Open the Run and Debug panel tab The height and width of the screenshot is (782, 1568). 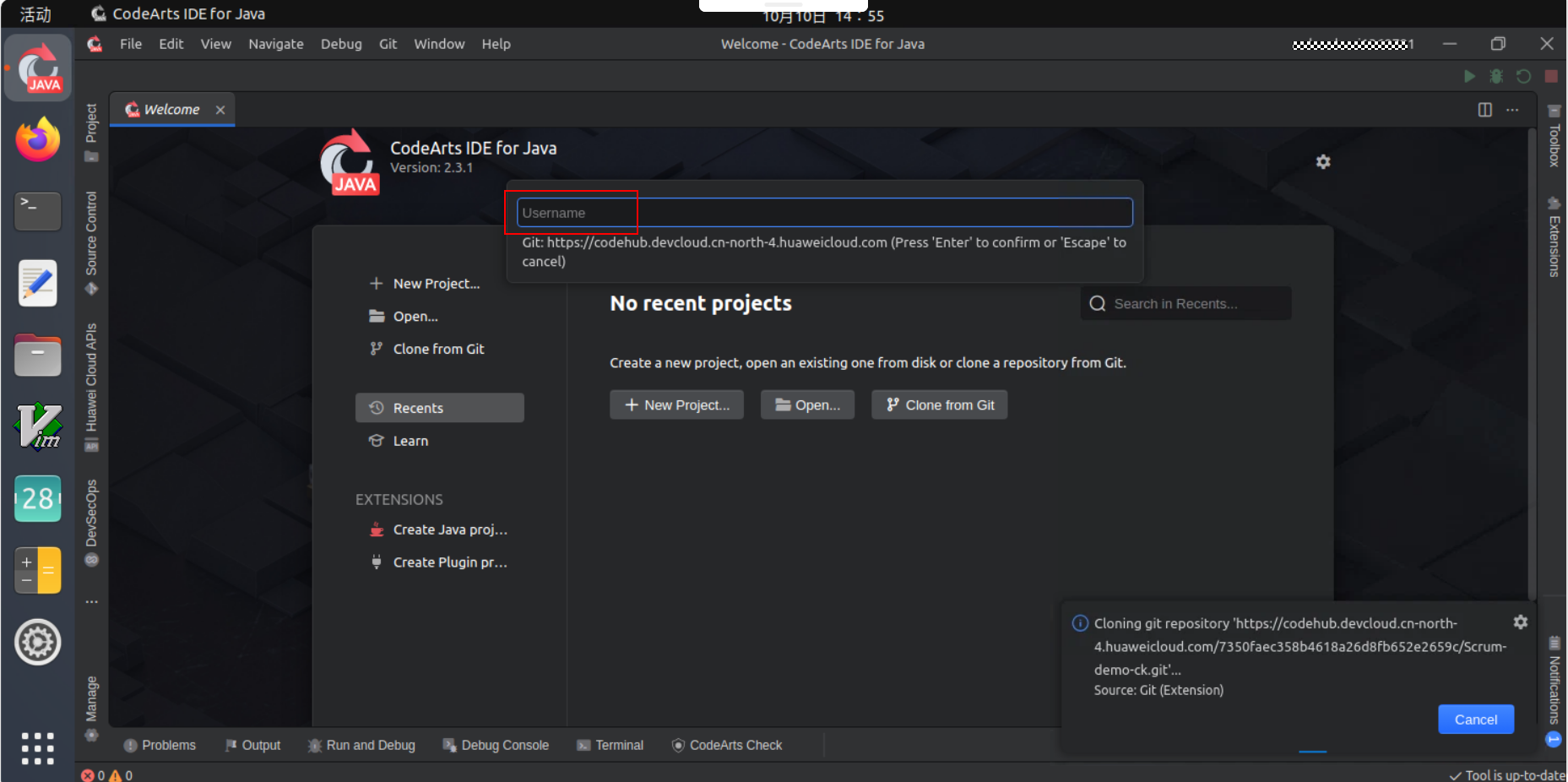tap(361, 745)
